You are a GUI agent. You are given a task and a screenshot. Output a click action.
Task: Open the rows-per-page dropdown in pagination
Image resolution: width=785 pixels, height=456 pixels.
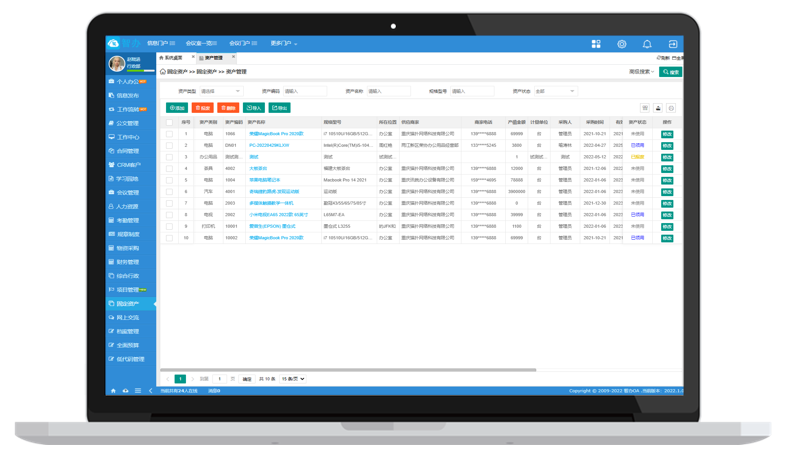click(293, 379)
